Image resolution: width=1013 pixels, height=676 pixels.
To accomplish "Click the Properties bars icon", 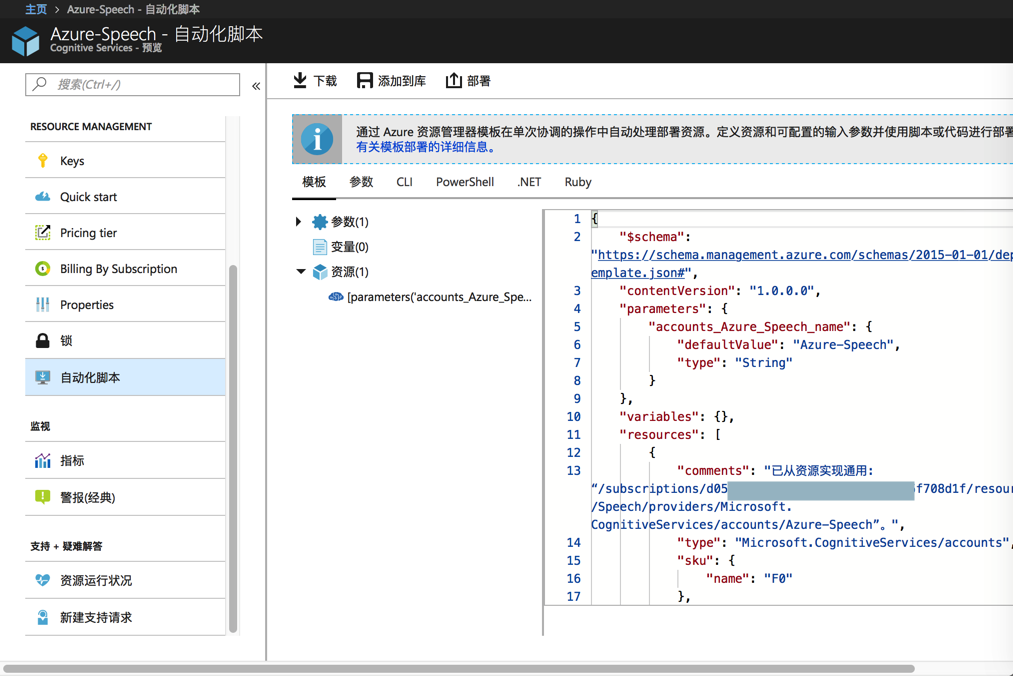I will [43, 304].
